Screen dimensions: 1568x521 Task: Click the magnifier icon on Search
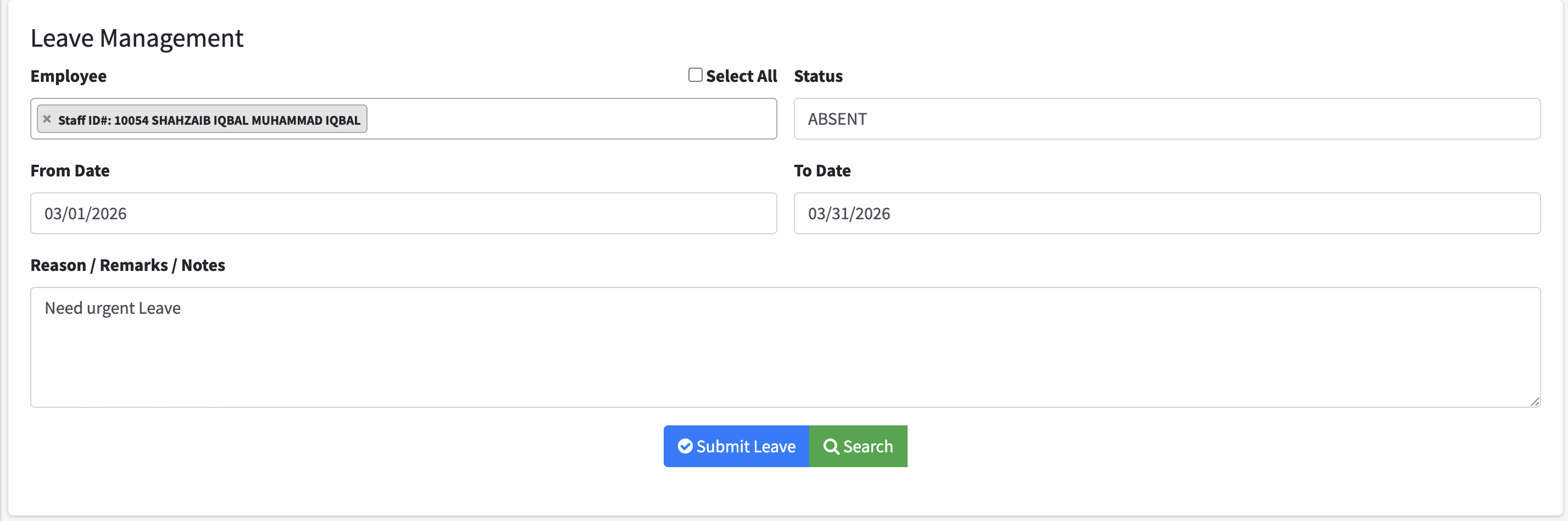(830, 446)
